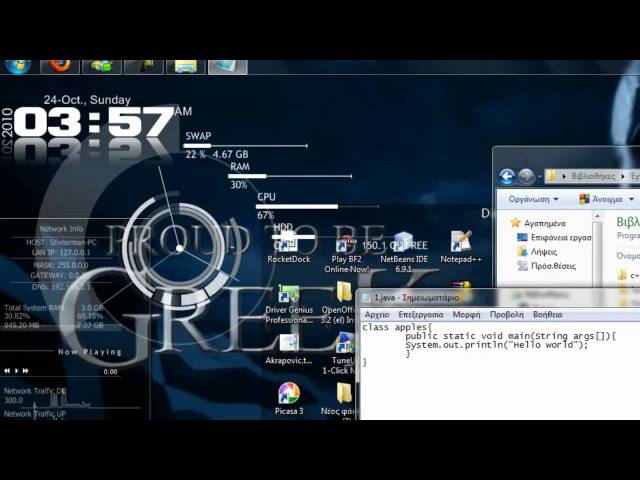Launch NetBeans IDE 6.9.1 from desktop

pos(404,243)
